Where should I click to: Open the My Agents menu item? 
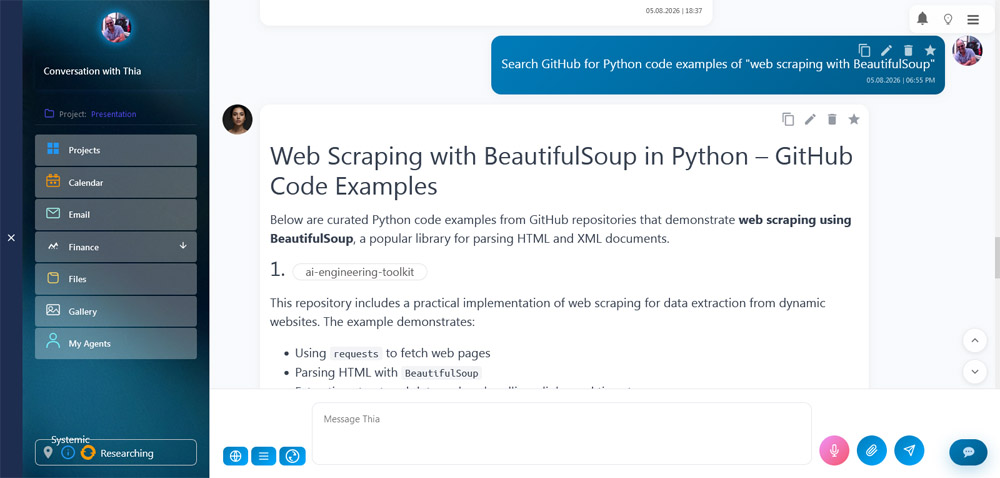[115, 343]
